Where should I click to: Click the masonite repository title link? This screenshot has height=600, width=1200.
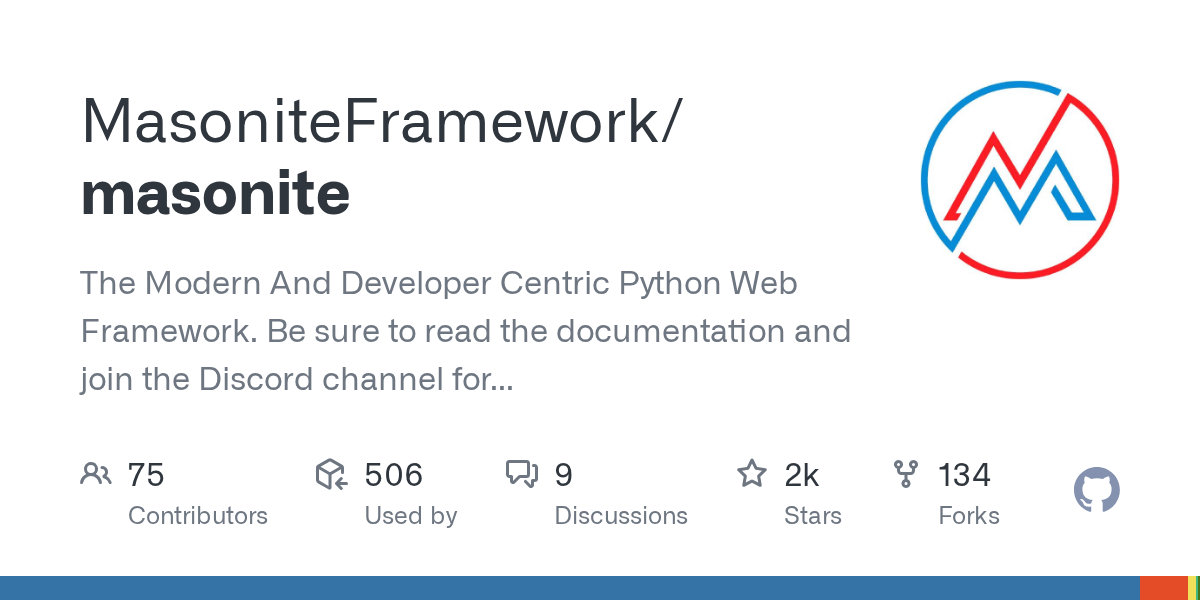pyautogui.click(x=215, y=193)
